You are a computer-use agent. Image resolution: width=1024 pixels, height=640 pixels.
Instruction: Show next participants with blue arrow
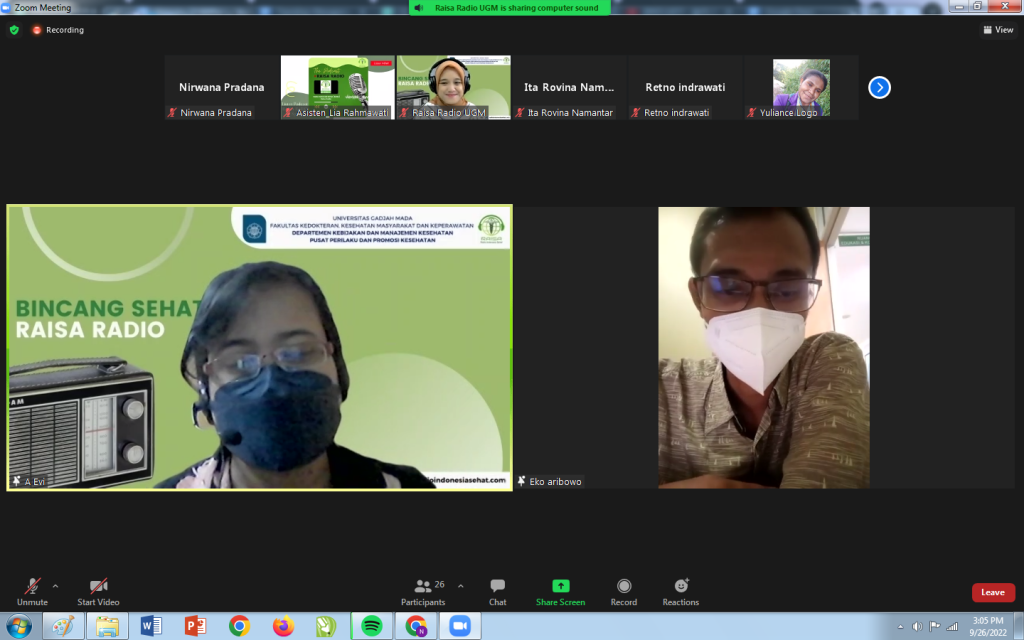[x=879, y=87]
